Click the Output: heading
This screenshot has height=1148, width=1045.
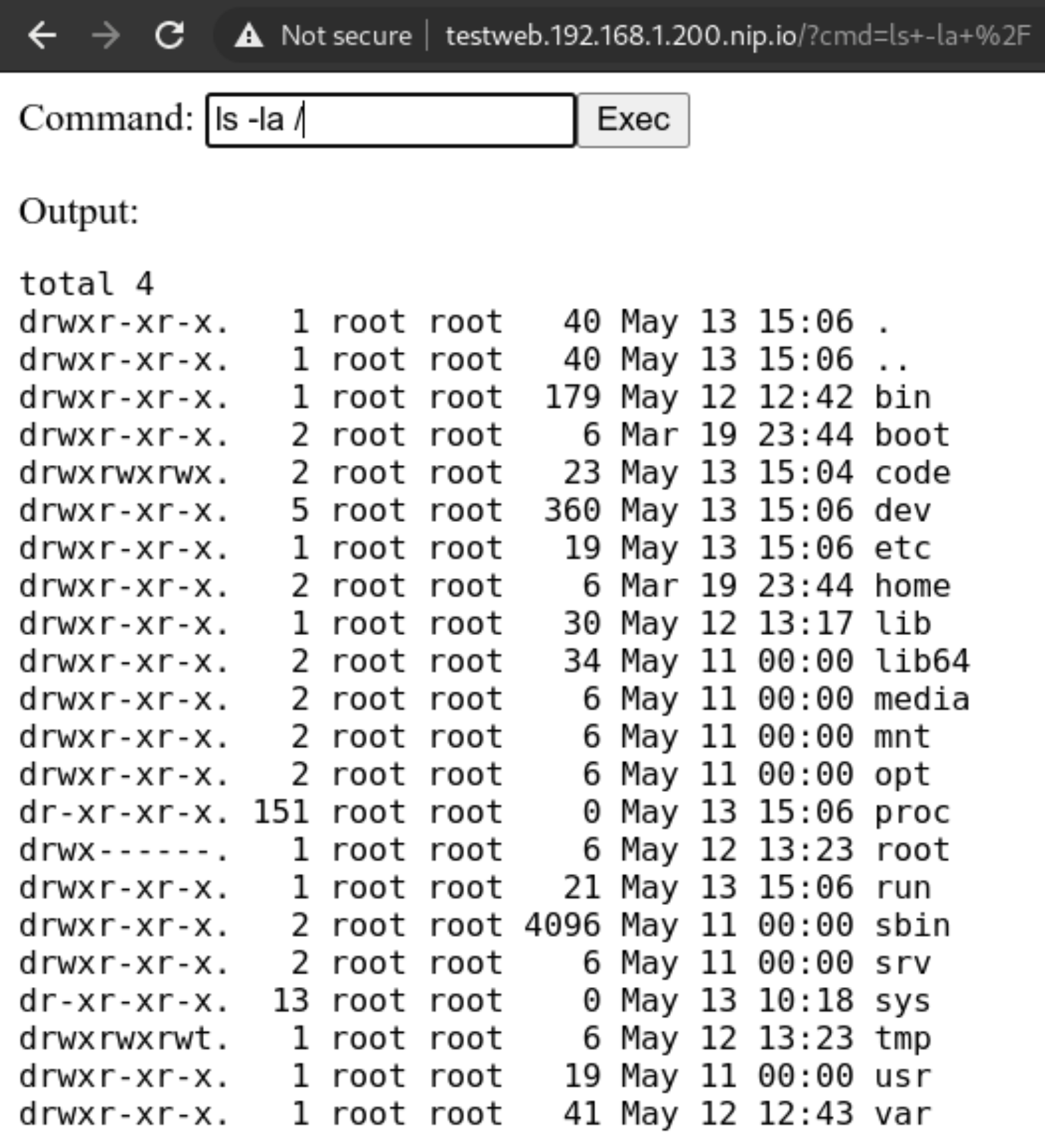click(78, 212)
